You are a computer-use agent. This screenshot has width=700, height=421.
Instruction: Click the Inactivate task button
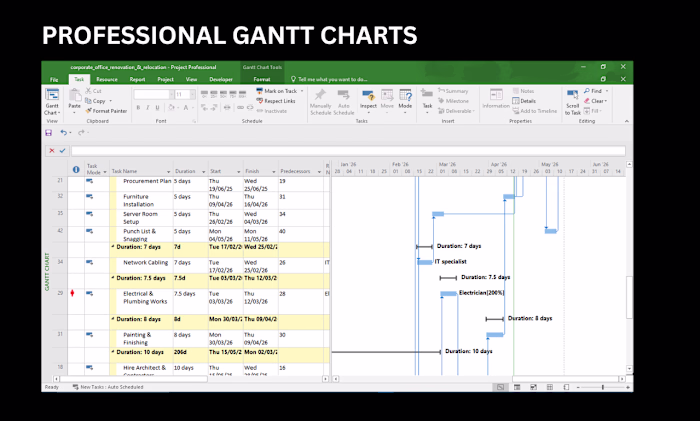point(272,111)
